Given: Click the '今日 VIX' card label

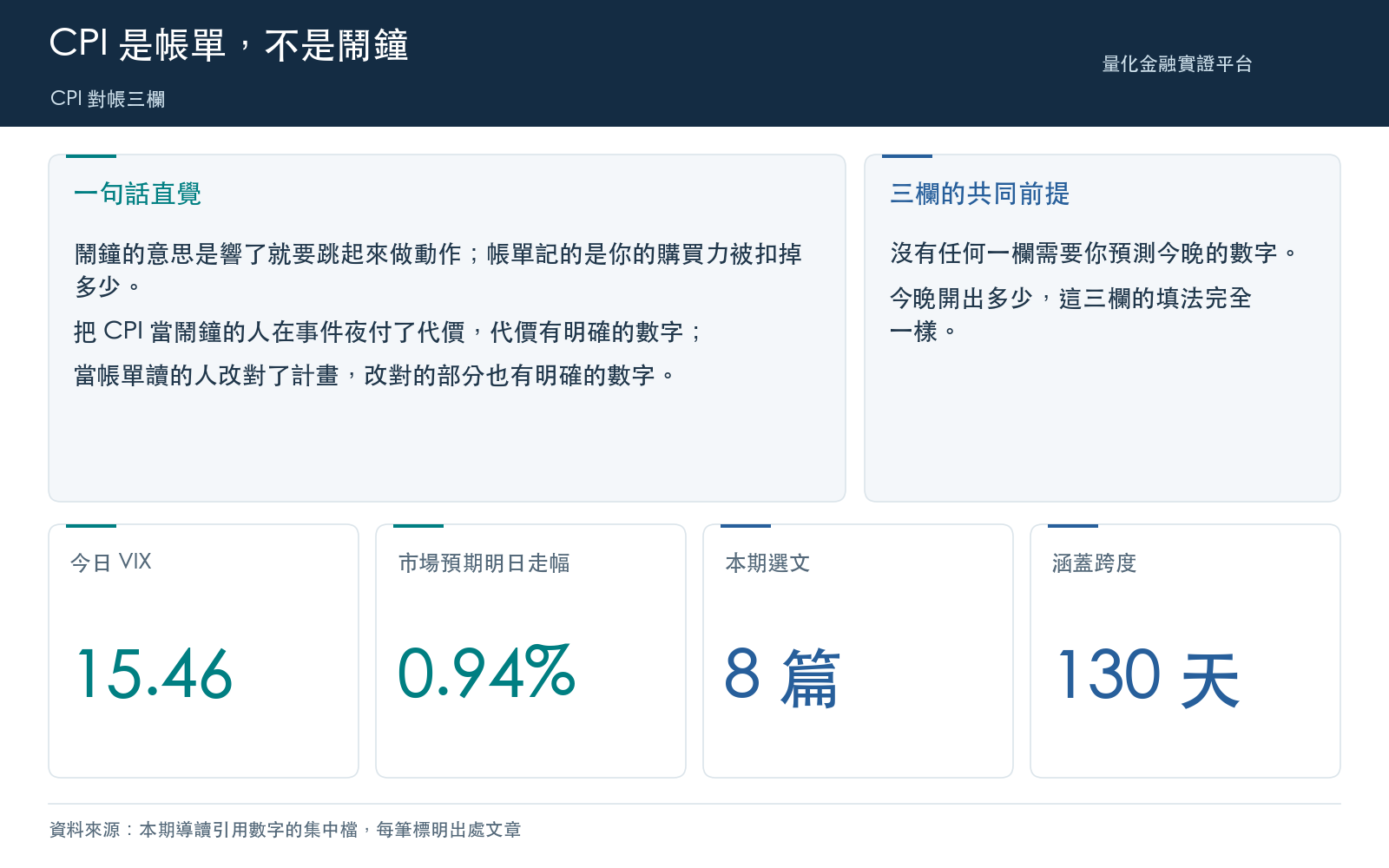Looking at the screenshot, I should coord(110,562).
